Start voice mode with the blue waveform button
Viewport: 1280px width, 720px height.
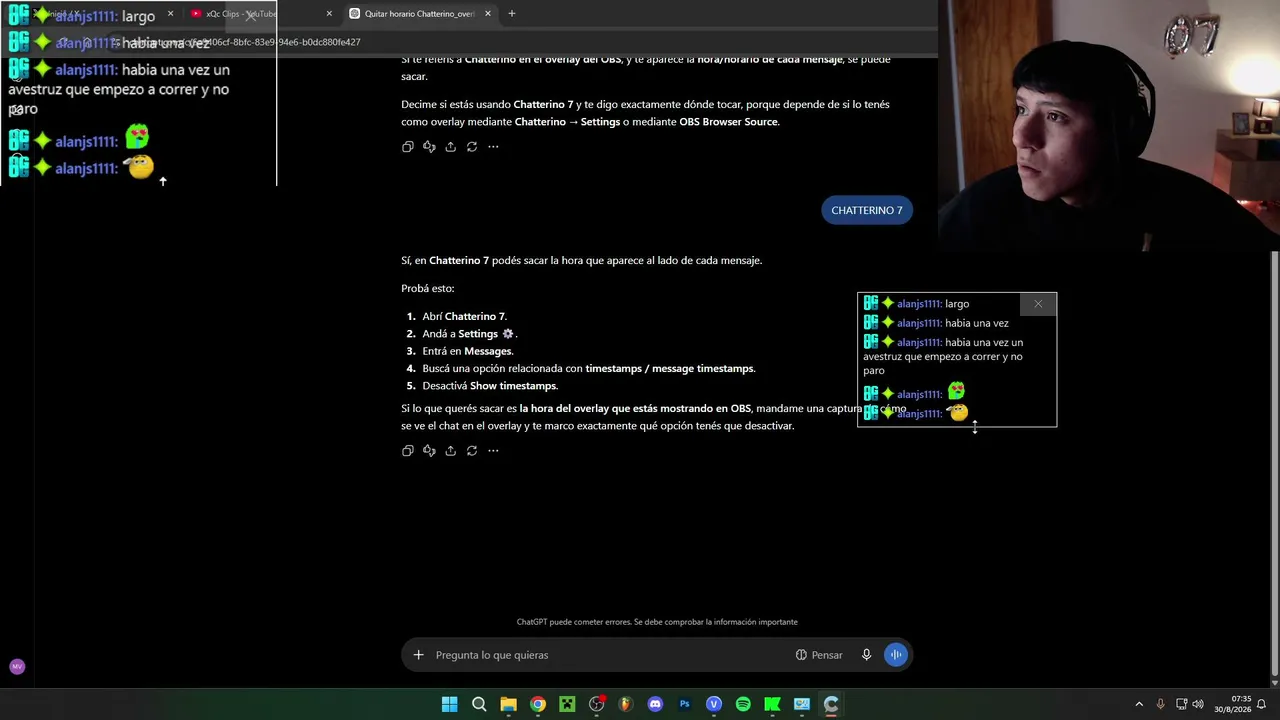pyautogui.click(x=895, y=655)
